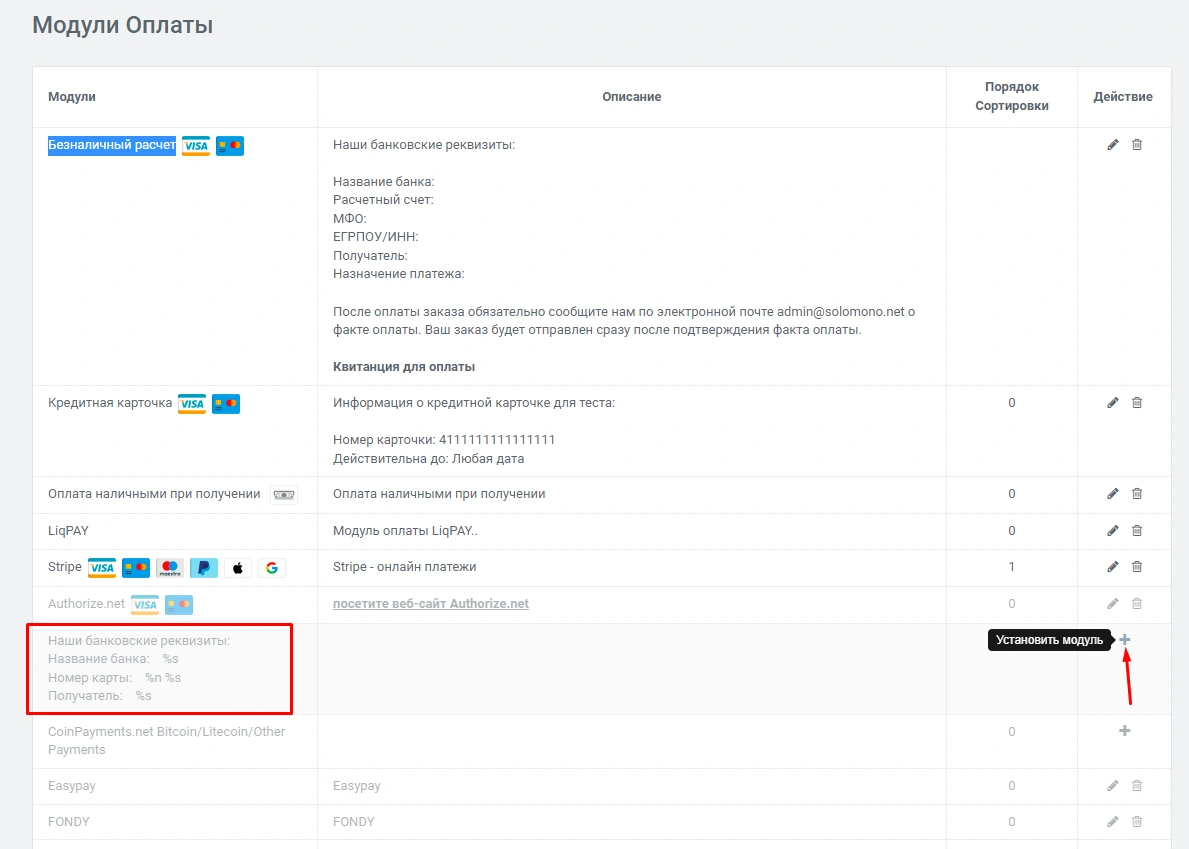The width and height of the screenshot is (1189, 849).
Task: Click the PayPal icon in Stripe row
Action: tap(204, 568)
